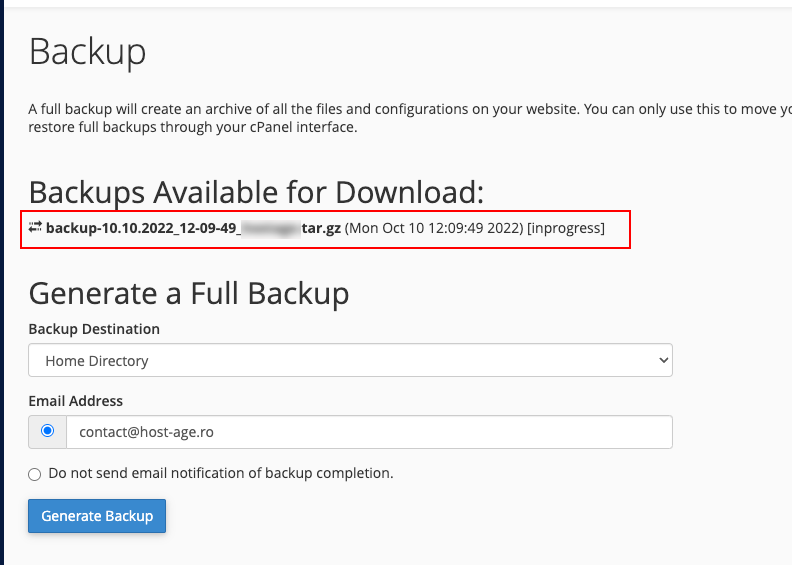
Task: Click the "Do not send email notification" label text
Action: point(220,473)
